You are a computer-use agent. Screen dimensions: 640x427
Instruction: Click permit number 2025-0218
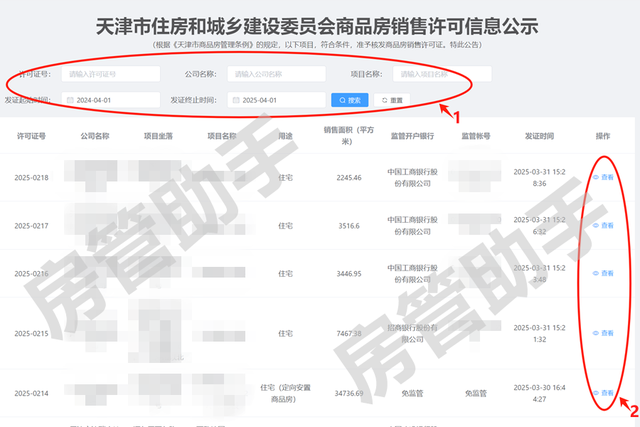coord(31,178)
